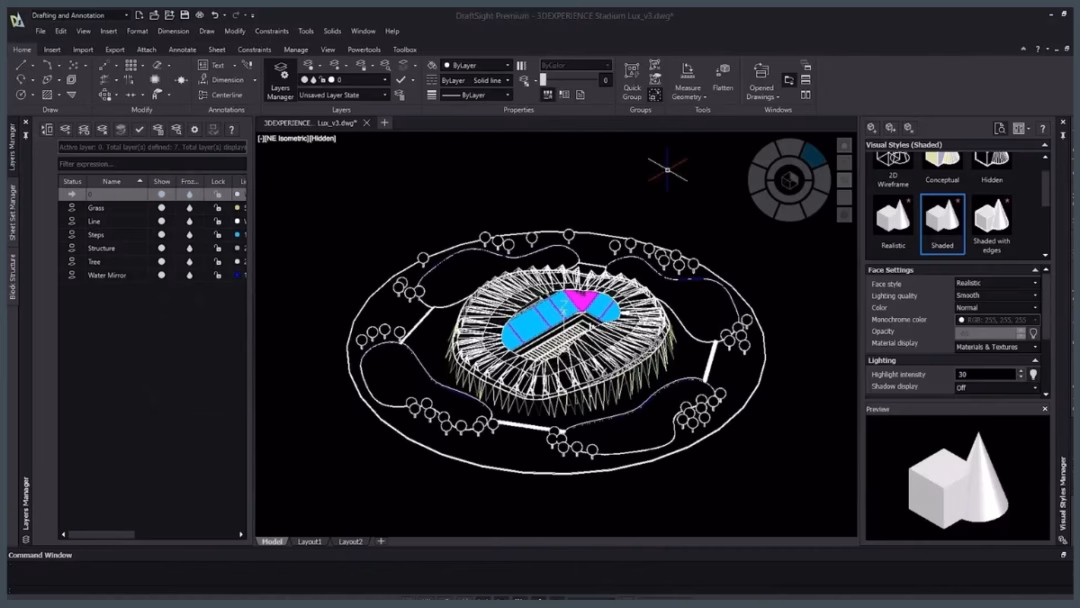Open the Shadow display Off dropdown
The image size is (1080, 608).
pos(996,388)
